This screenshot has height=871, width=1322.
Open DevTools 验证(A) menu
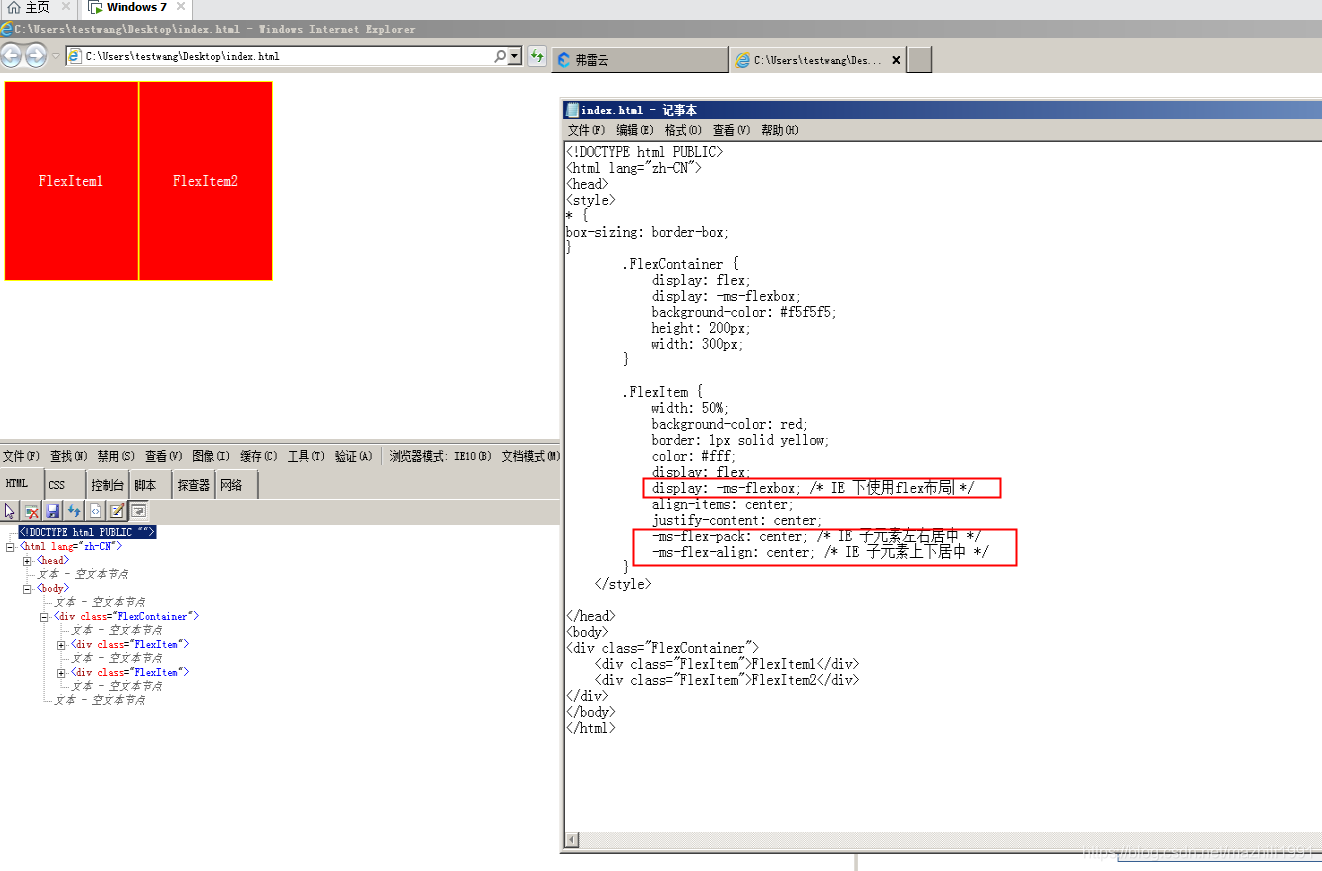tap(354, 456)
